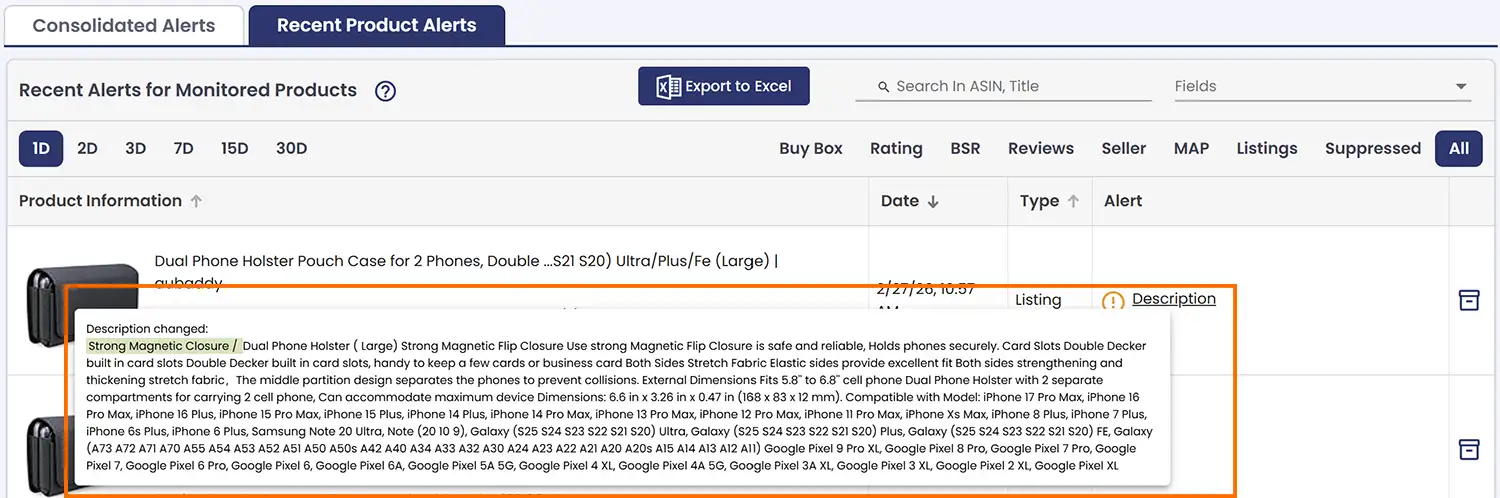Archive the first product alert row

[x=1468, y=300]
